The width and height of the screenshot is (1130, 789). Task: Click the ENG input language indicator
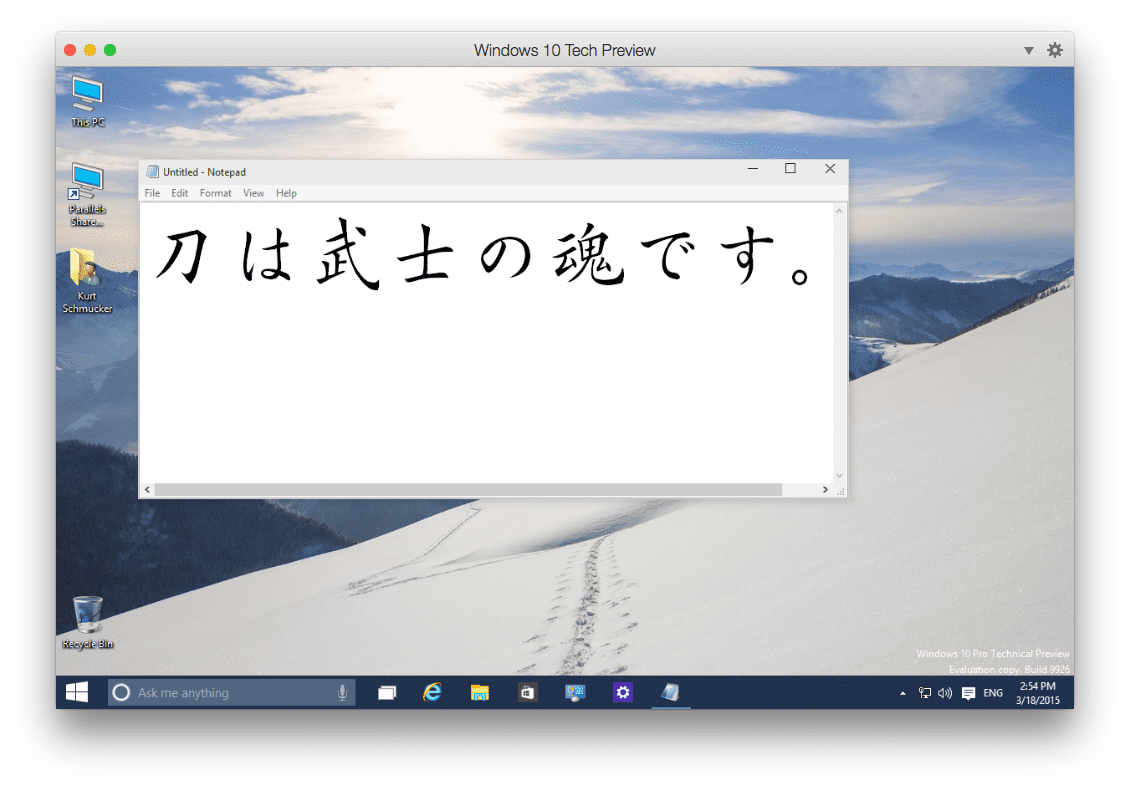[x=993, y=693]
